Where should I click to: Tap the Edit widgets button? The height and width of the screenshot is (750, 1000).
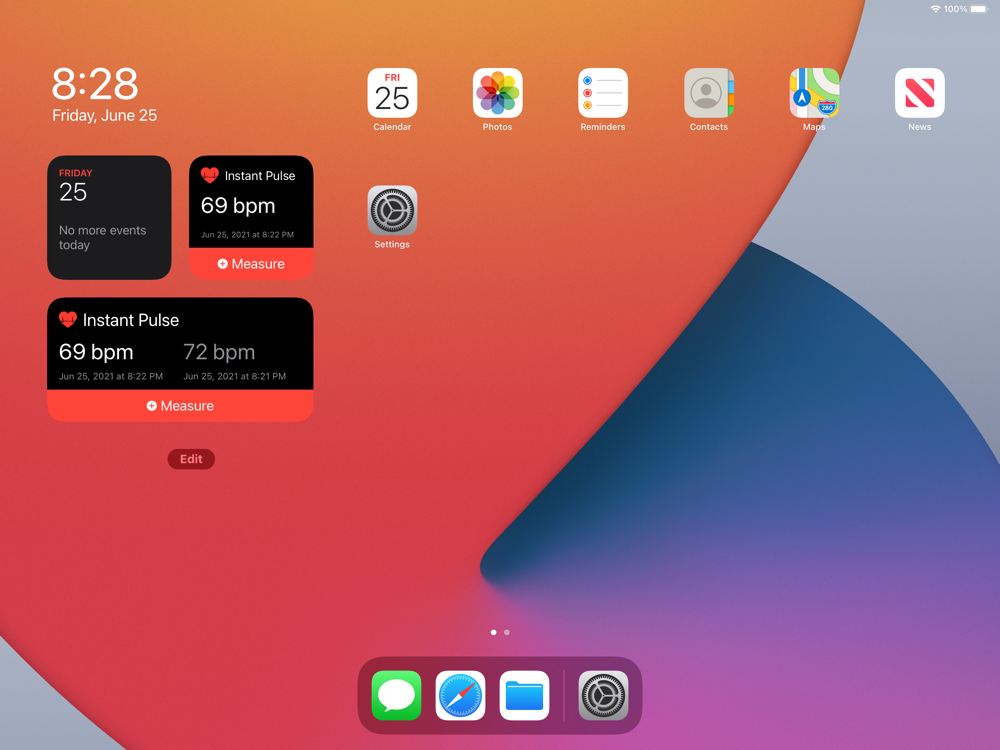point(191,459)
